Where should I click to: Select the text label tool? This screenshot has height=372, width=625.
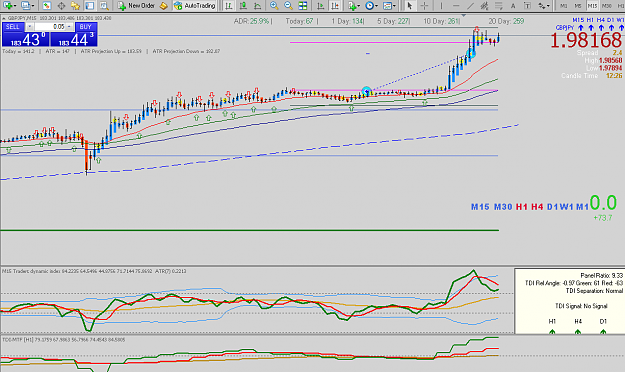pyautogui.click(x=527, y=6)
